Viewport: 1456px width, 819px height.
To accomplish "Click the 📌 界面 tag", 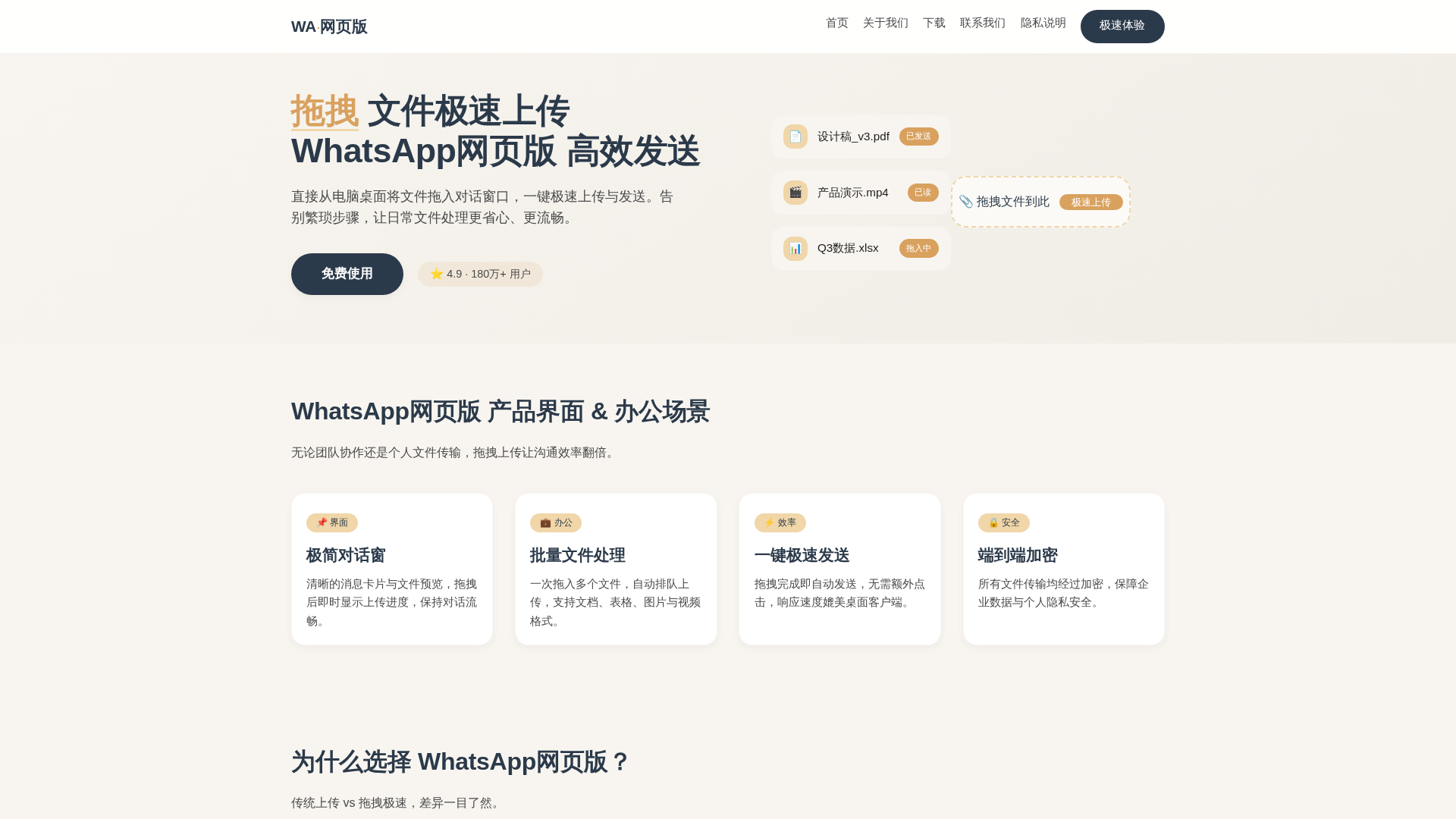I will 332,522.
